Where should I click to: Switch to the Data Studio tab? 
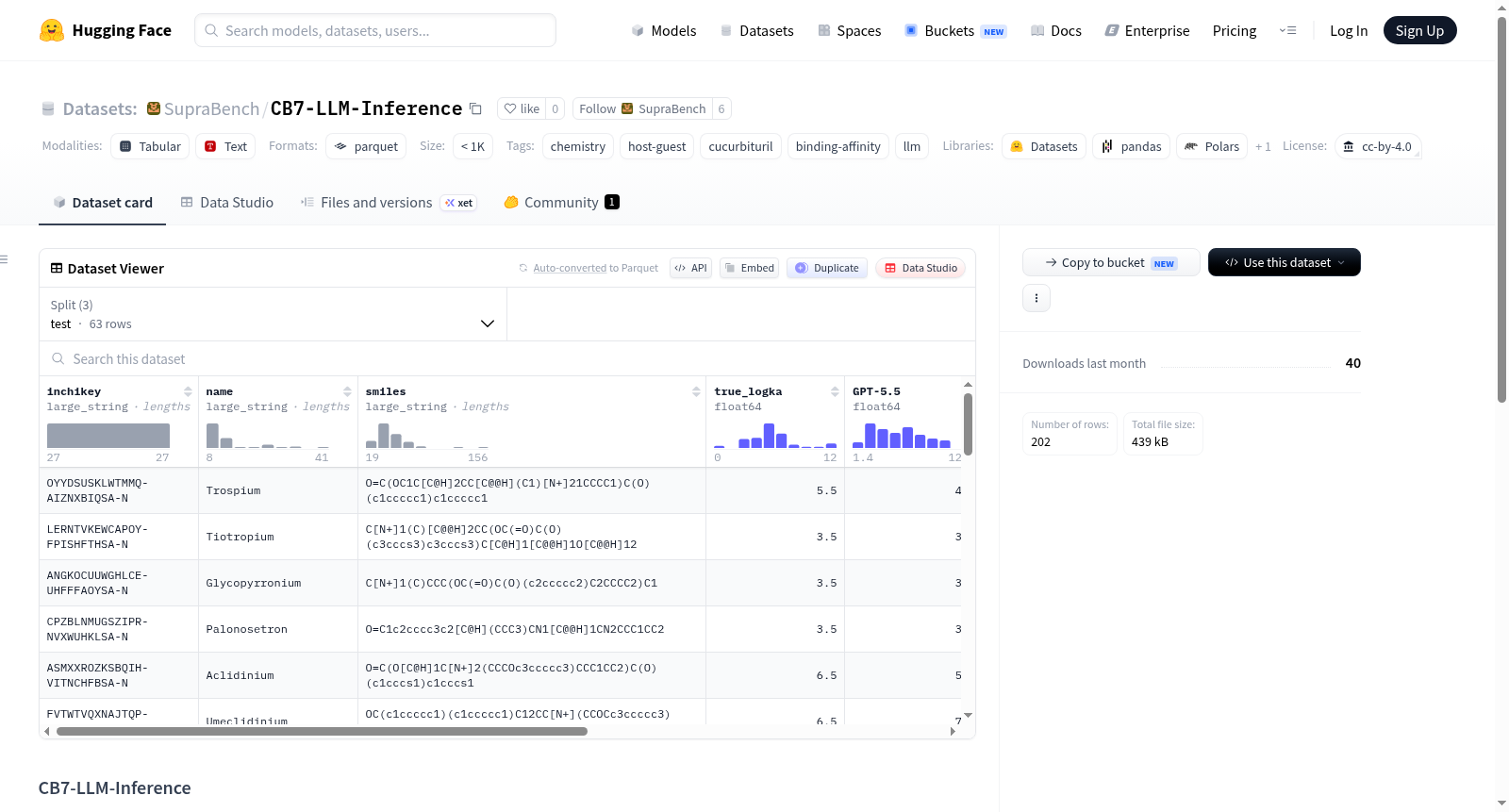coord(227,203)
